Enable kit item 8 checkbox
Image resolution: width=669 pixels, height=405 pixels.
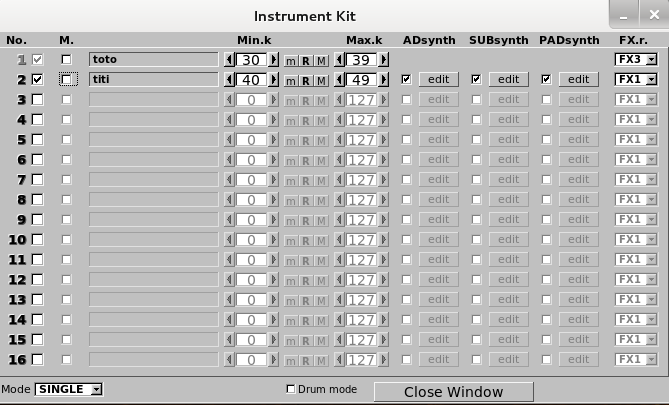pyautogui.click(x=38, y=199)
